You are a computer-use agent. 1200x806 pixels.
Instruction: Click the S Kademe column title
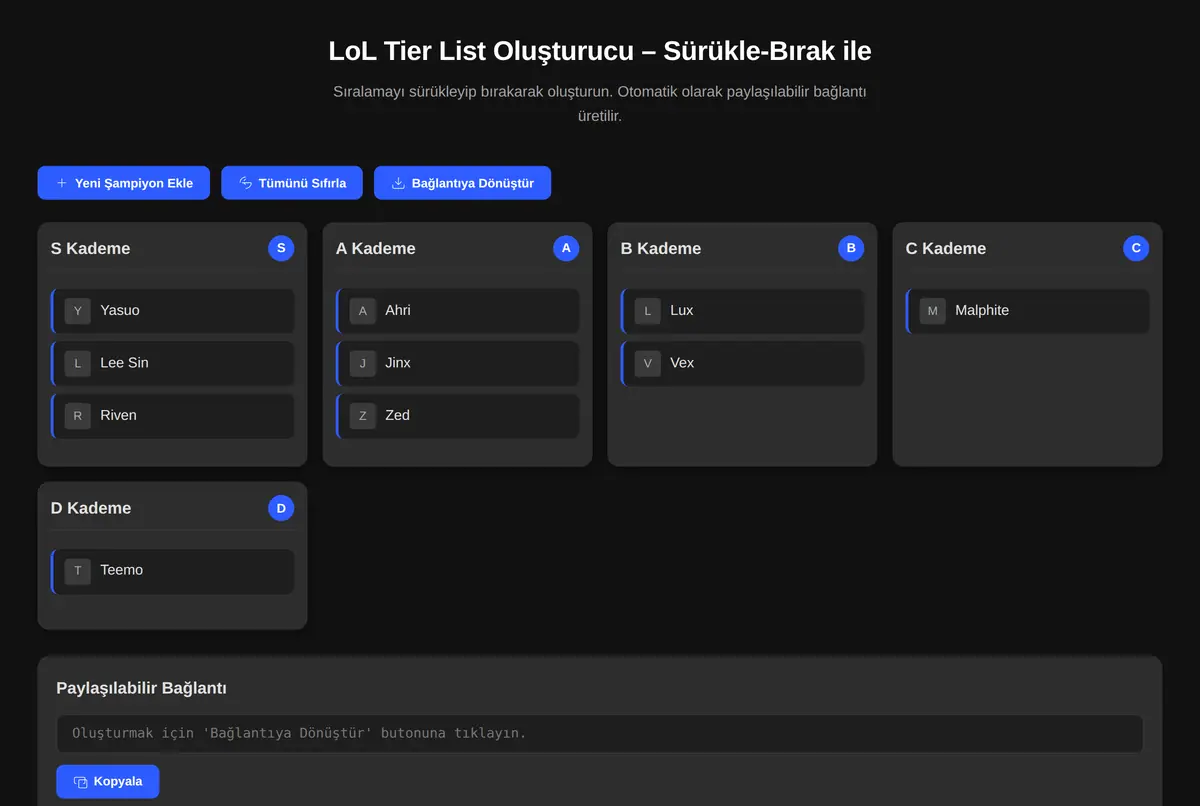pyautogui.click(x=90, y=248)
